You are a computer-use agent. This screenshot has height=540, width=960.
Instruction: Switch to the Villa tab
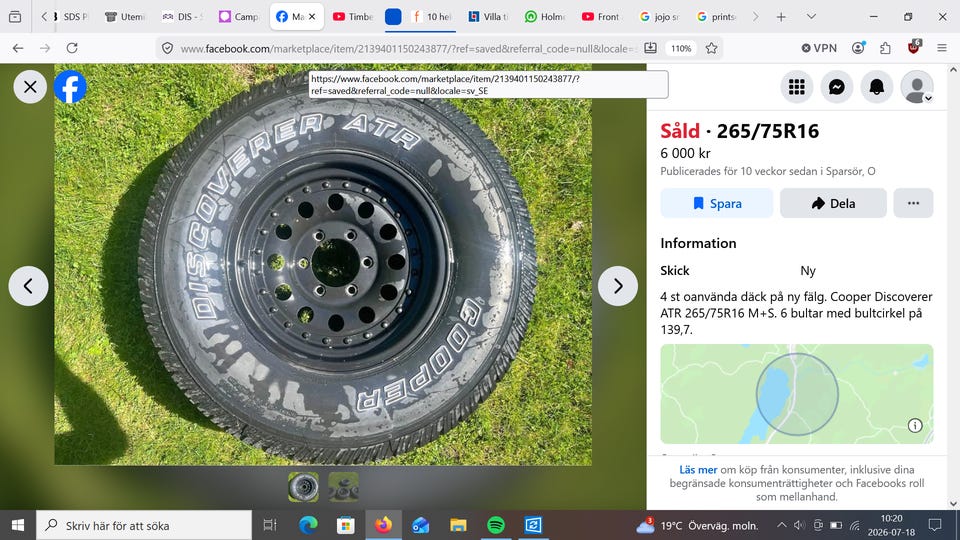(489, 17)
